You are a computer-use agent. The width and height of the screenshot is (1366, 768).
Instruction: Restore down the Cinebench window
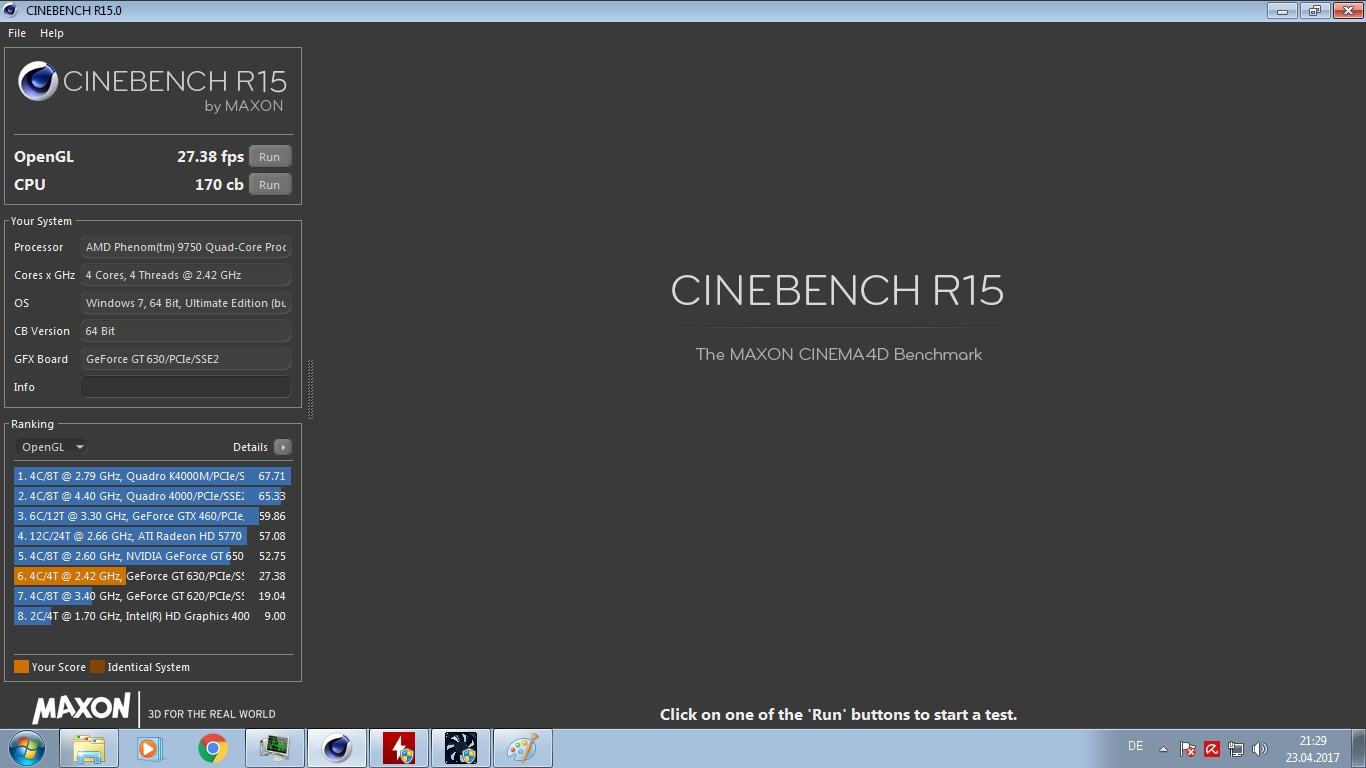tap(1313, 10)
